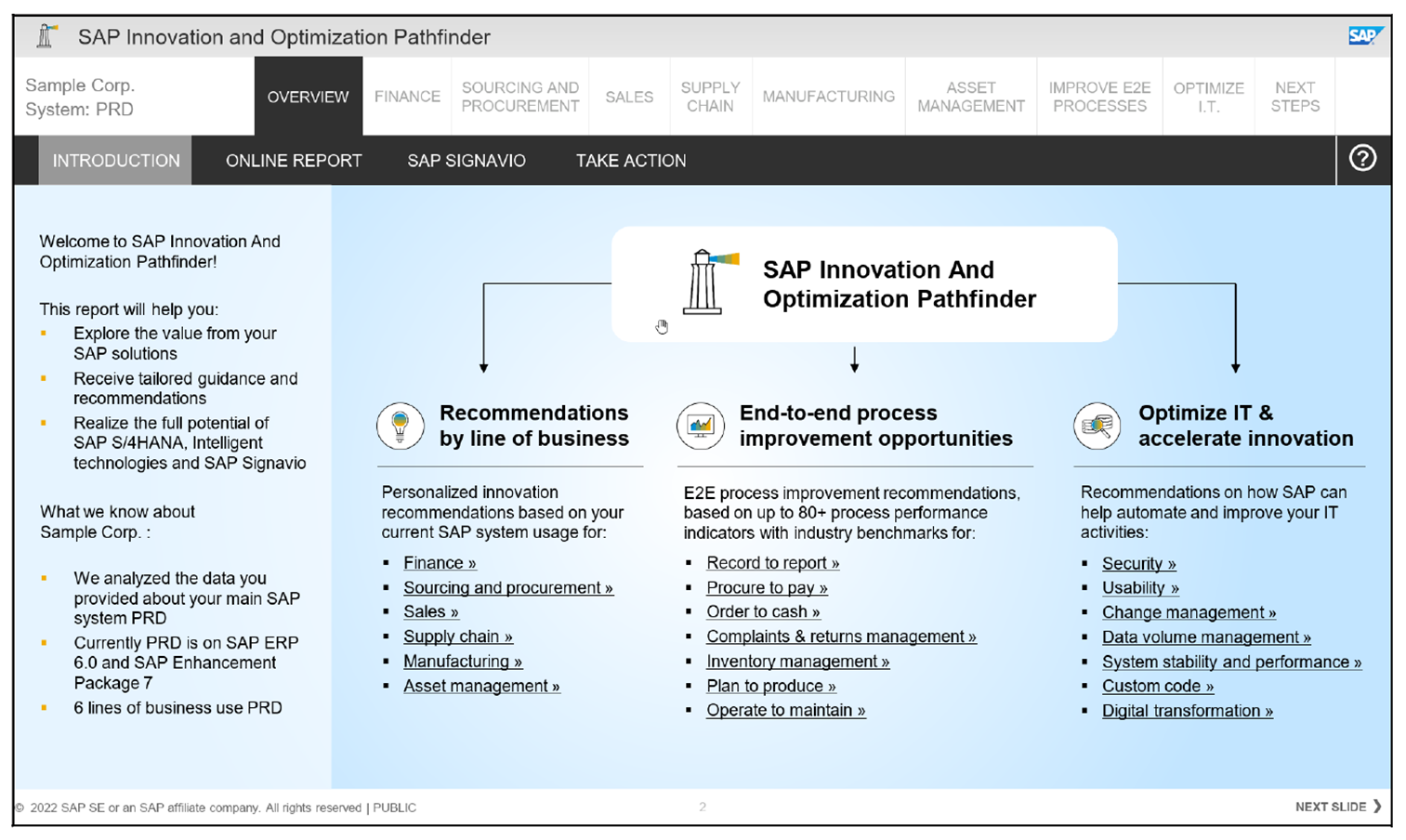1406x840 pixels.
Task: Click the lightbulb Recommendations icon
Action: 401,426
